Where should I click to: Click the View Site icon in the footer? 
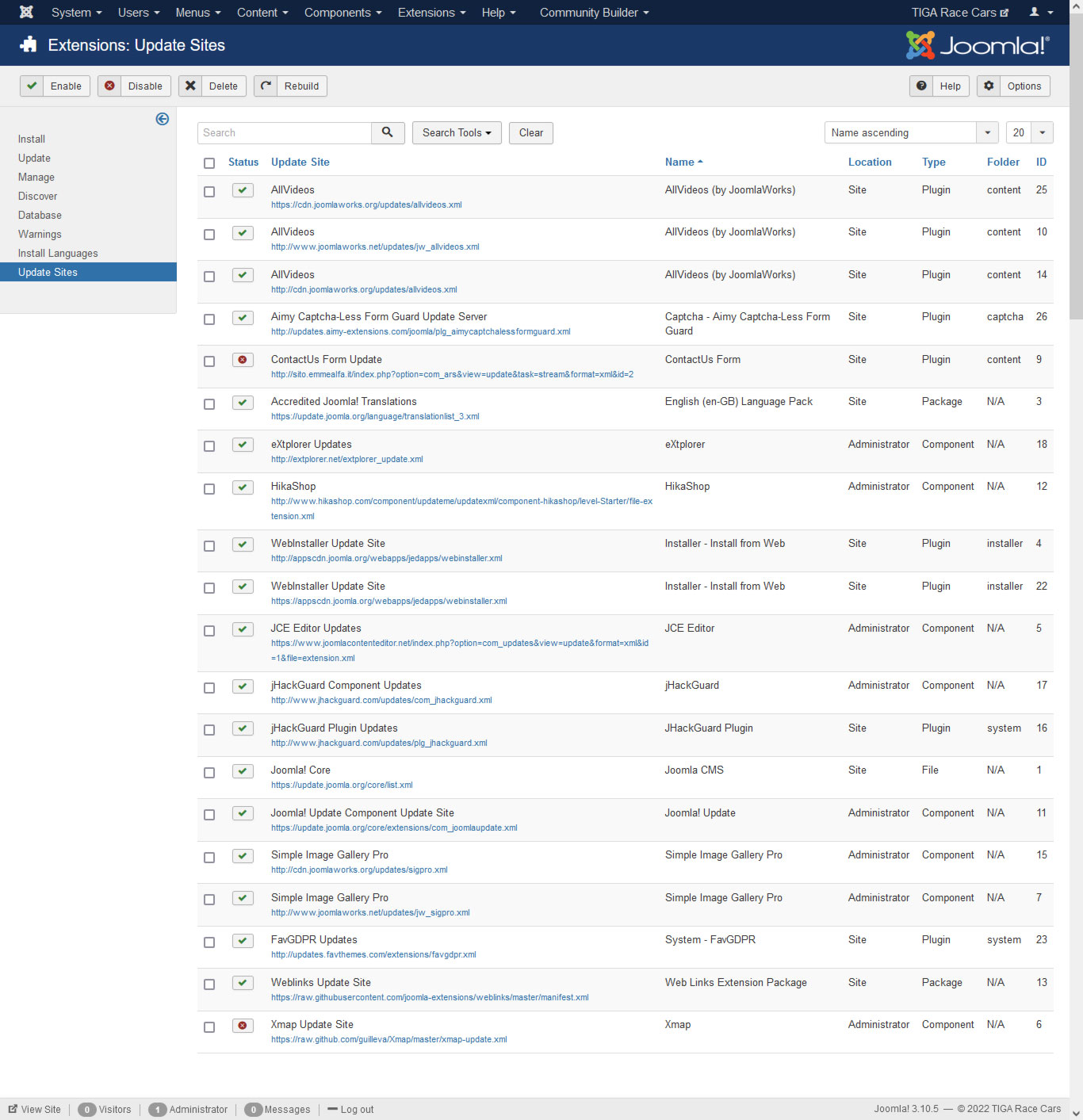pos(13,1109)
